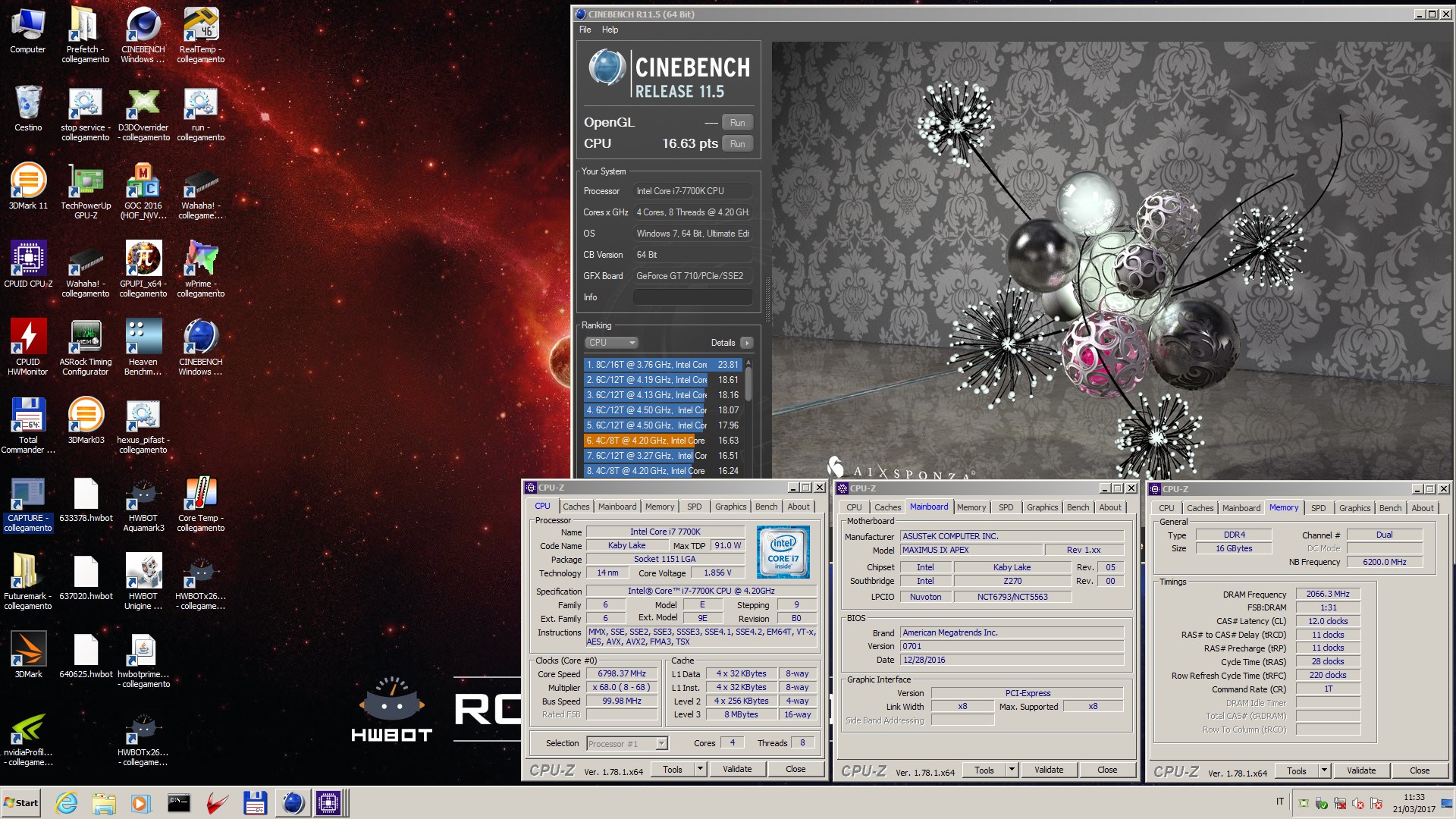1456x819 pixels.
Task: Open Windows Explorer folder in taskbar
Action: [x=104, y=802]
